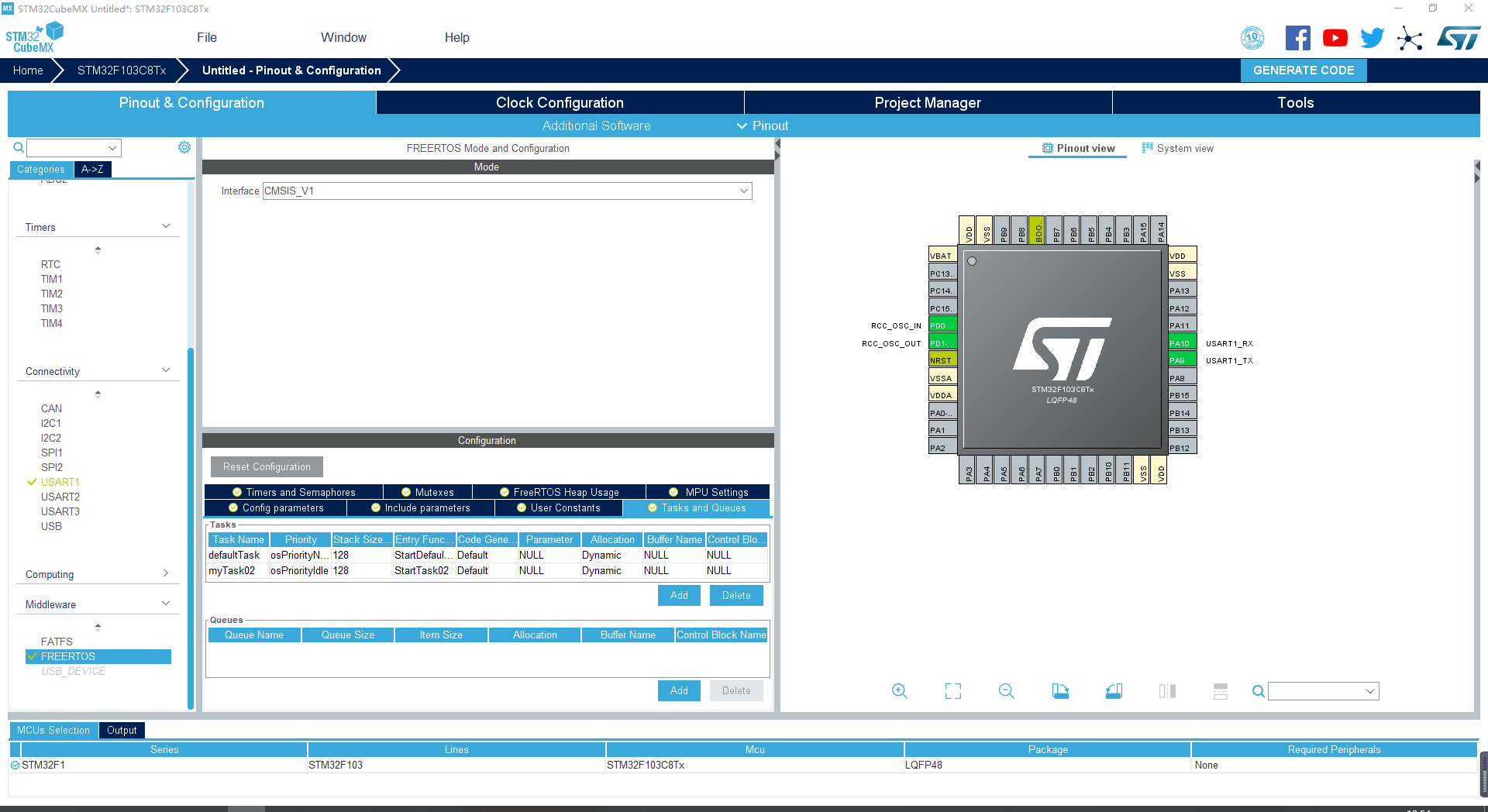Fit the chip view to the window
Viewport: 1488px width, 812px height.
(x=953, y=691)
